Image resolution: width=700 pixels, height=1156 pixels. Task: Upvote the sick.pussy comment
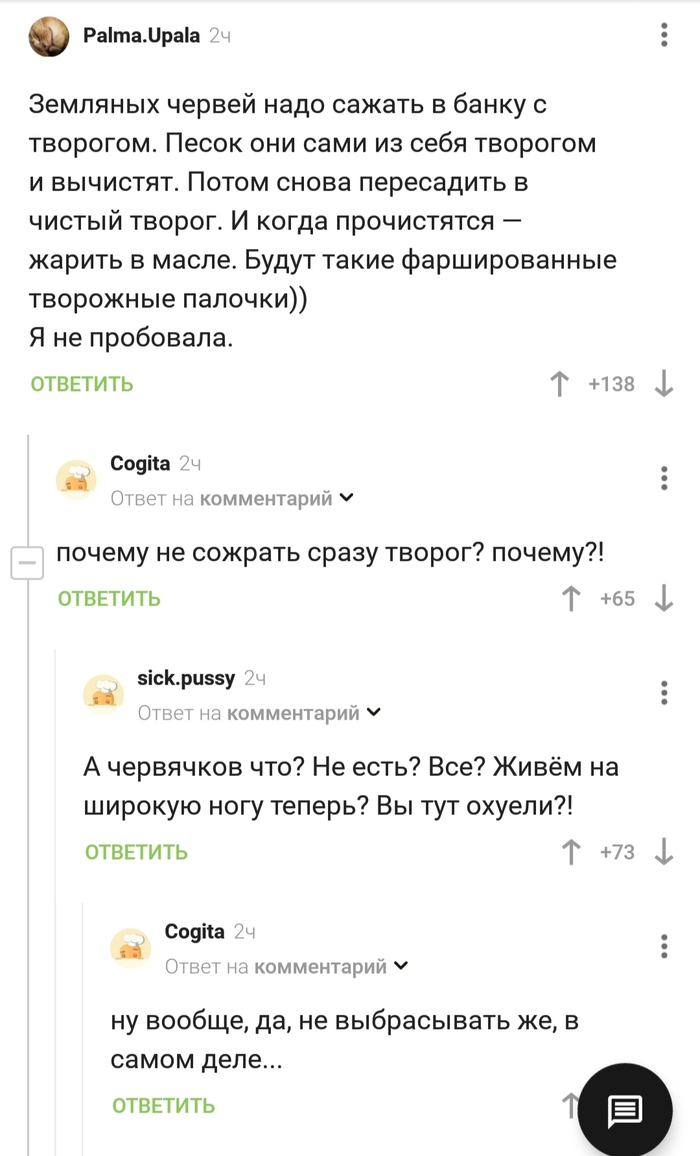[x=571, y=852]
